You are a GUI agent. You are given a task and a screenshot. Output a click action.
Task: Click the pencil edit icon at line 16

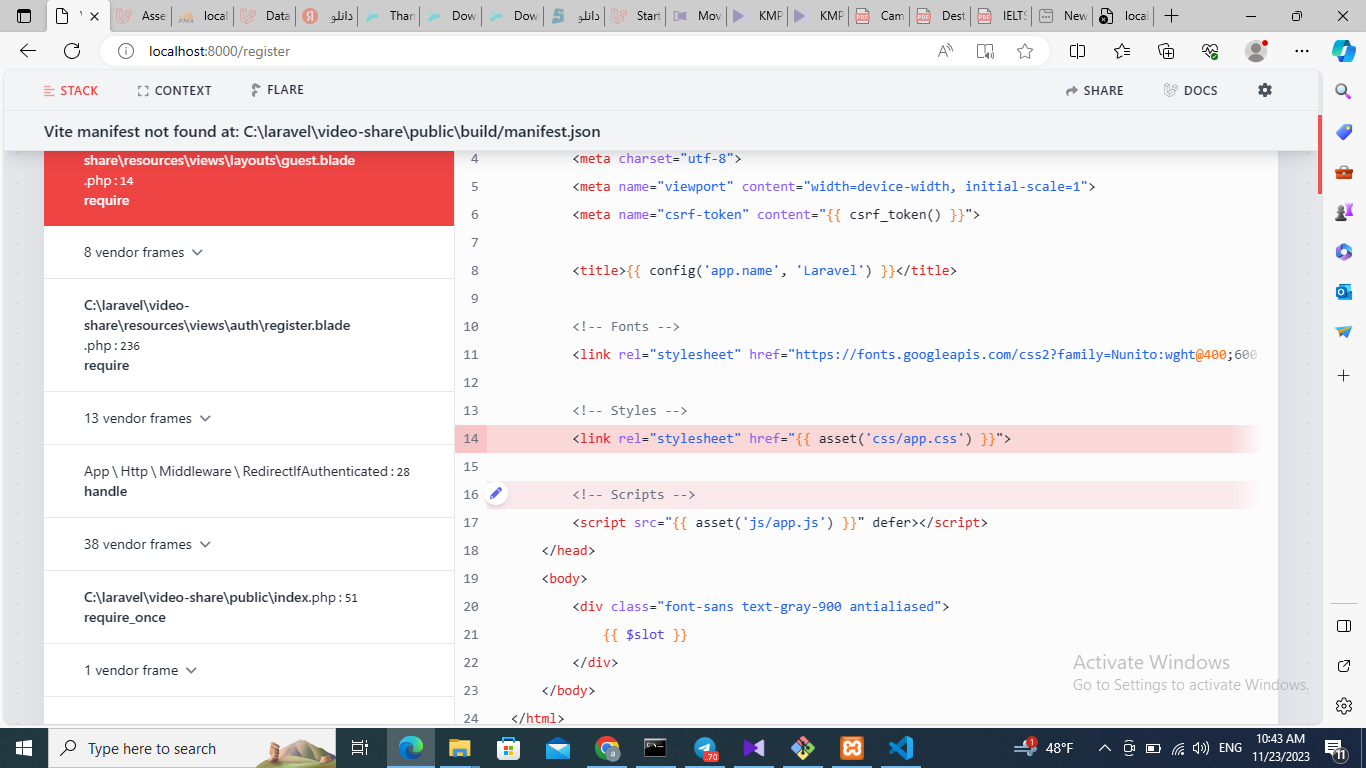(496, 494)
